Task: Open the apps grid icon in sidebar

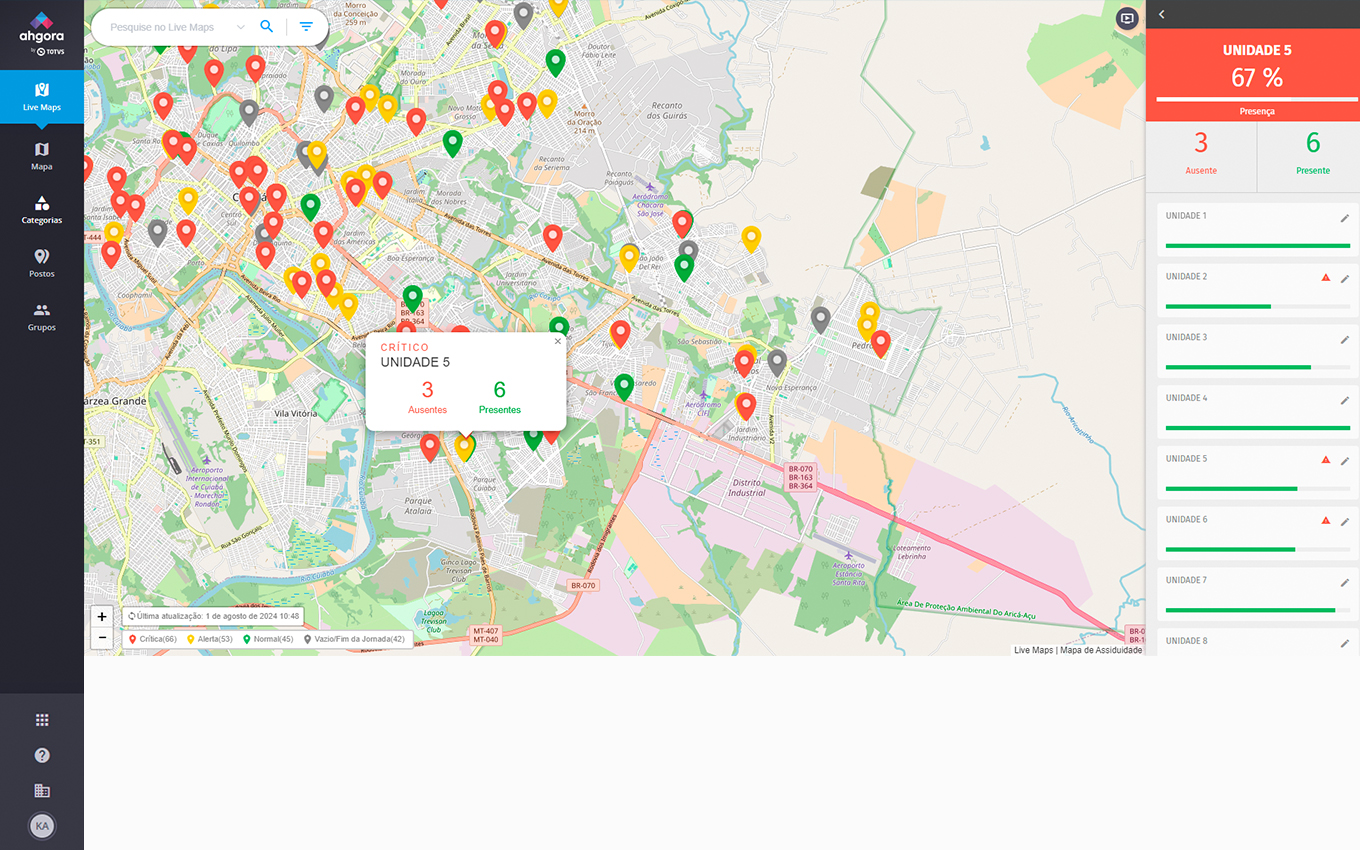Action: coord(42,720)
